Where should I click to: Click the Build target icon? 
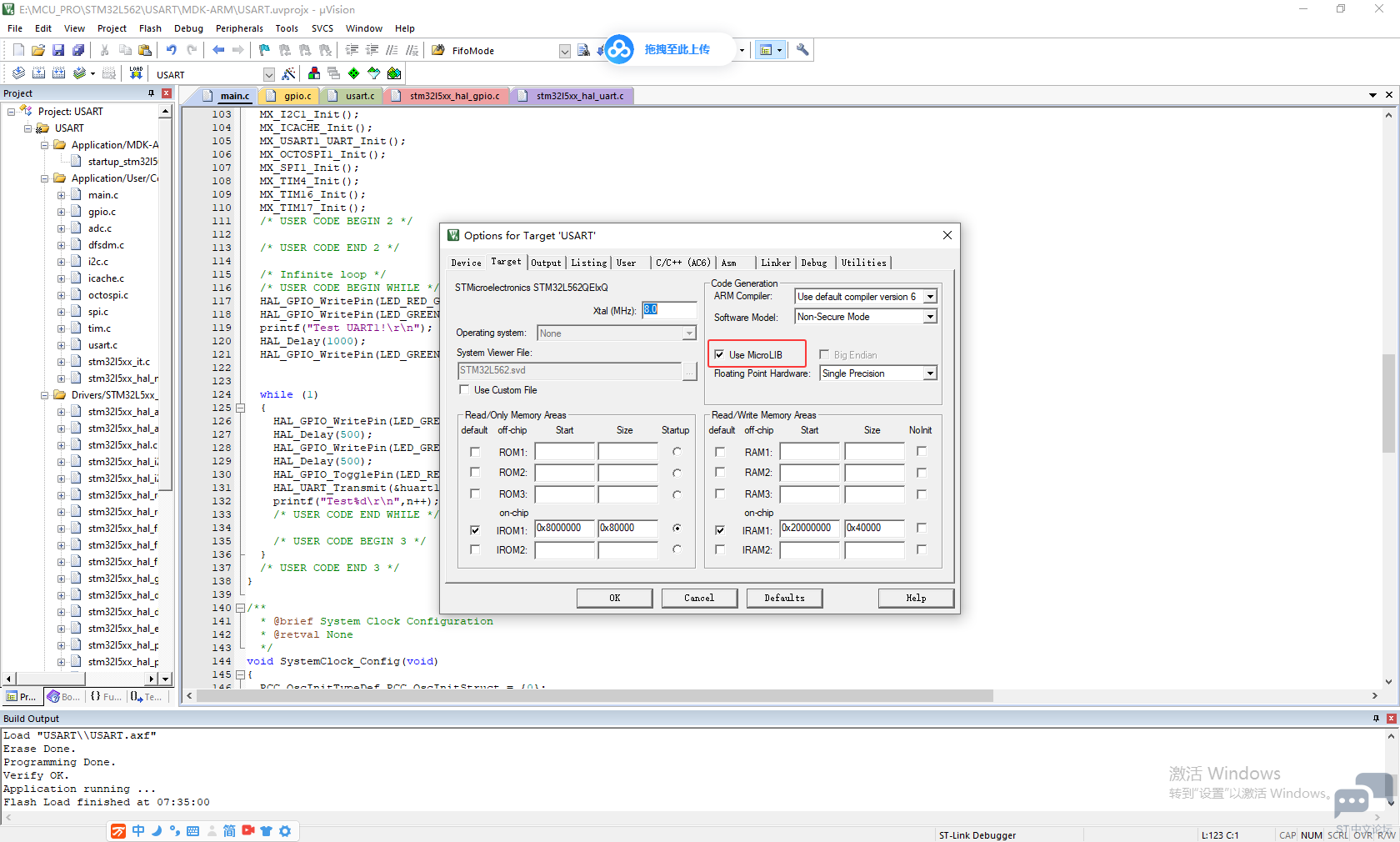point(38,73)
